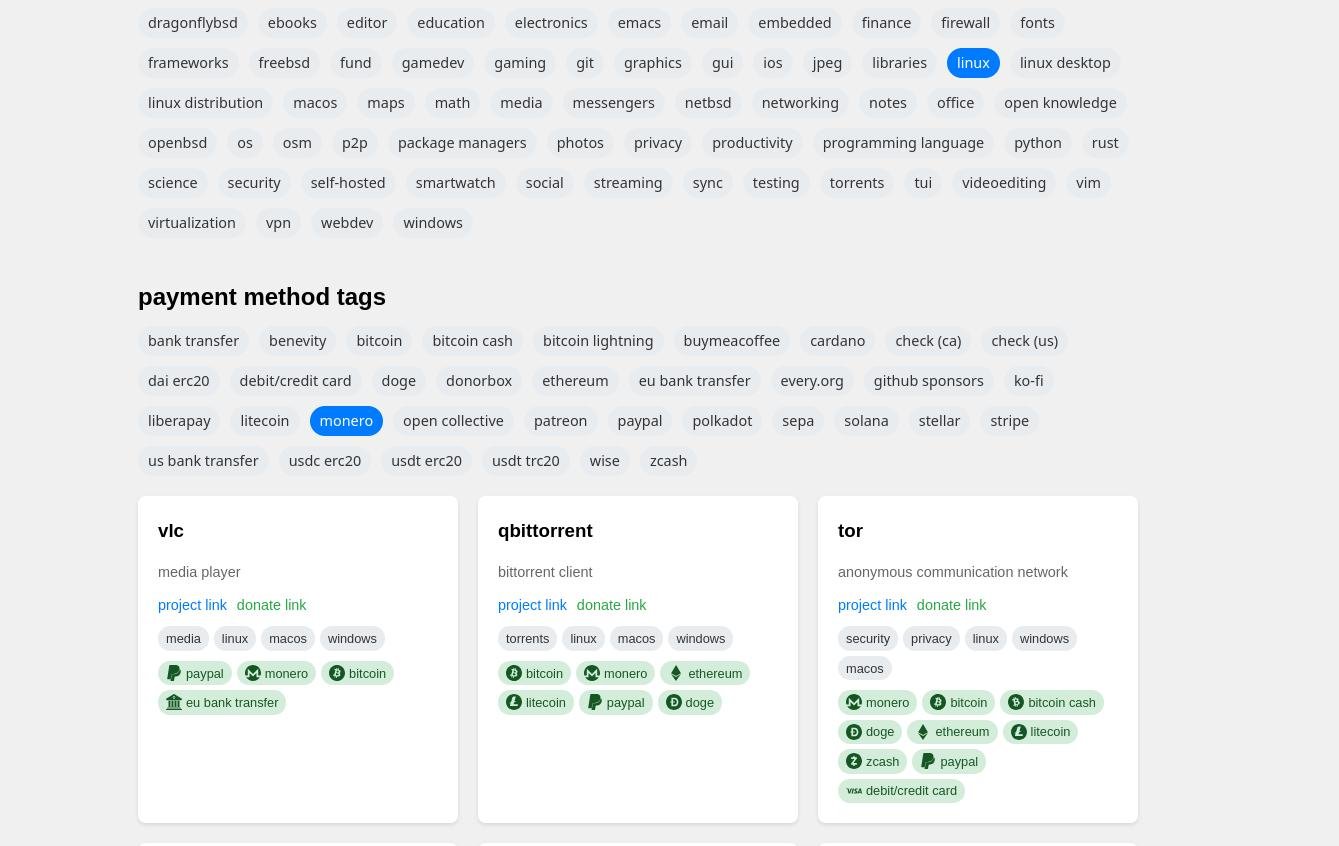
Task: Select the github sponsors payment tag
Action: (x=928, y=381)
